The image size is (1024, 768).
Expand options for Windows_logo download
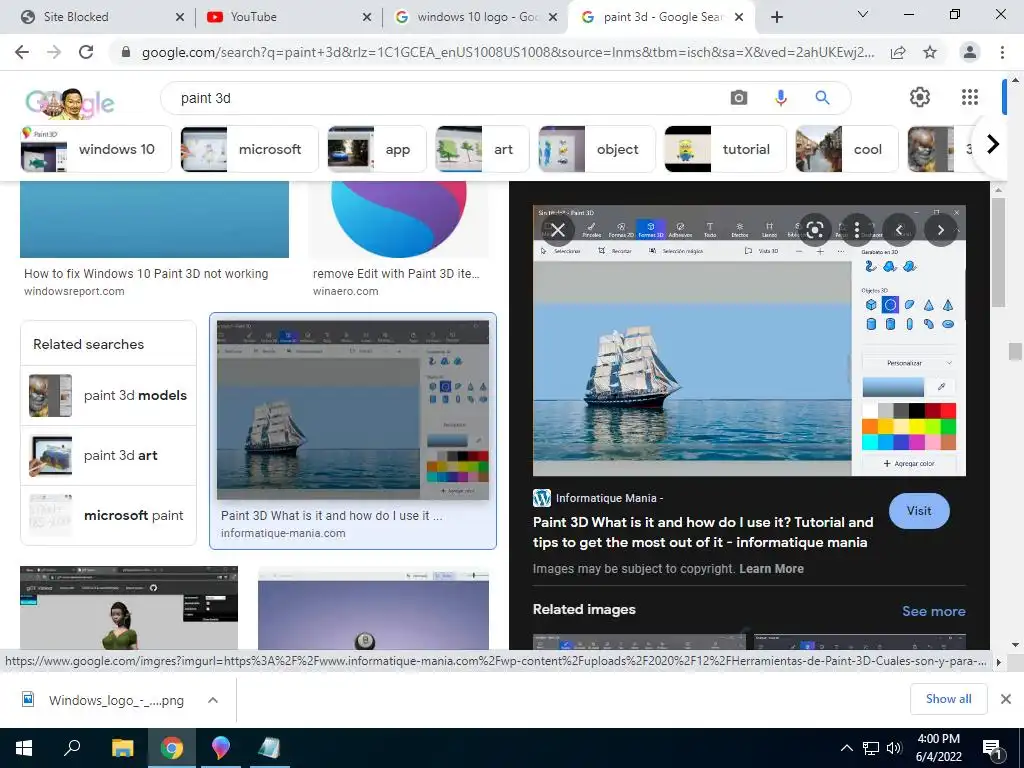(212, 700)
